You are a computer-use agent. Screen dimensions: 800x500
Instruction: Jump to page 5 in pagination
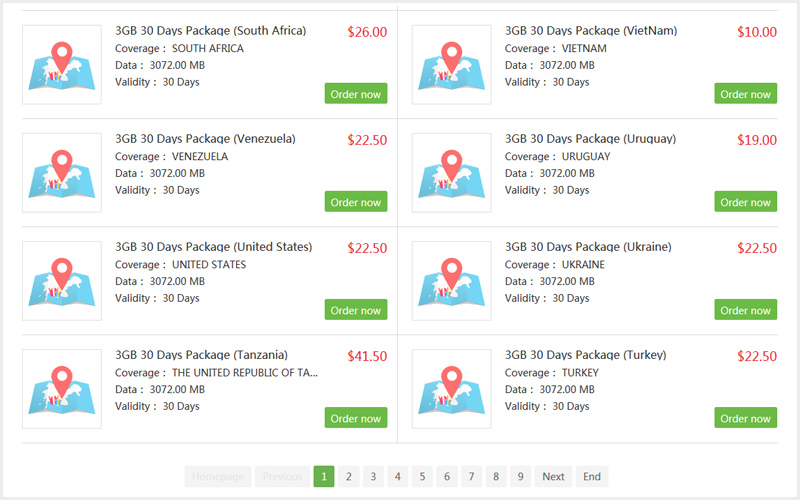pyautogui.click(x=422, y=477)
